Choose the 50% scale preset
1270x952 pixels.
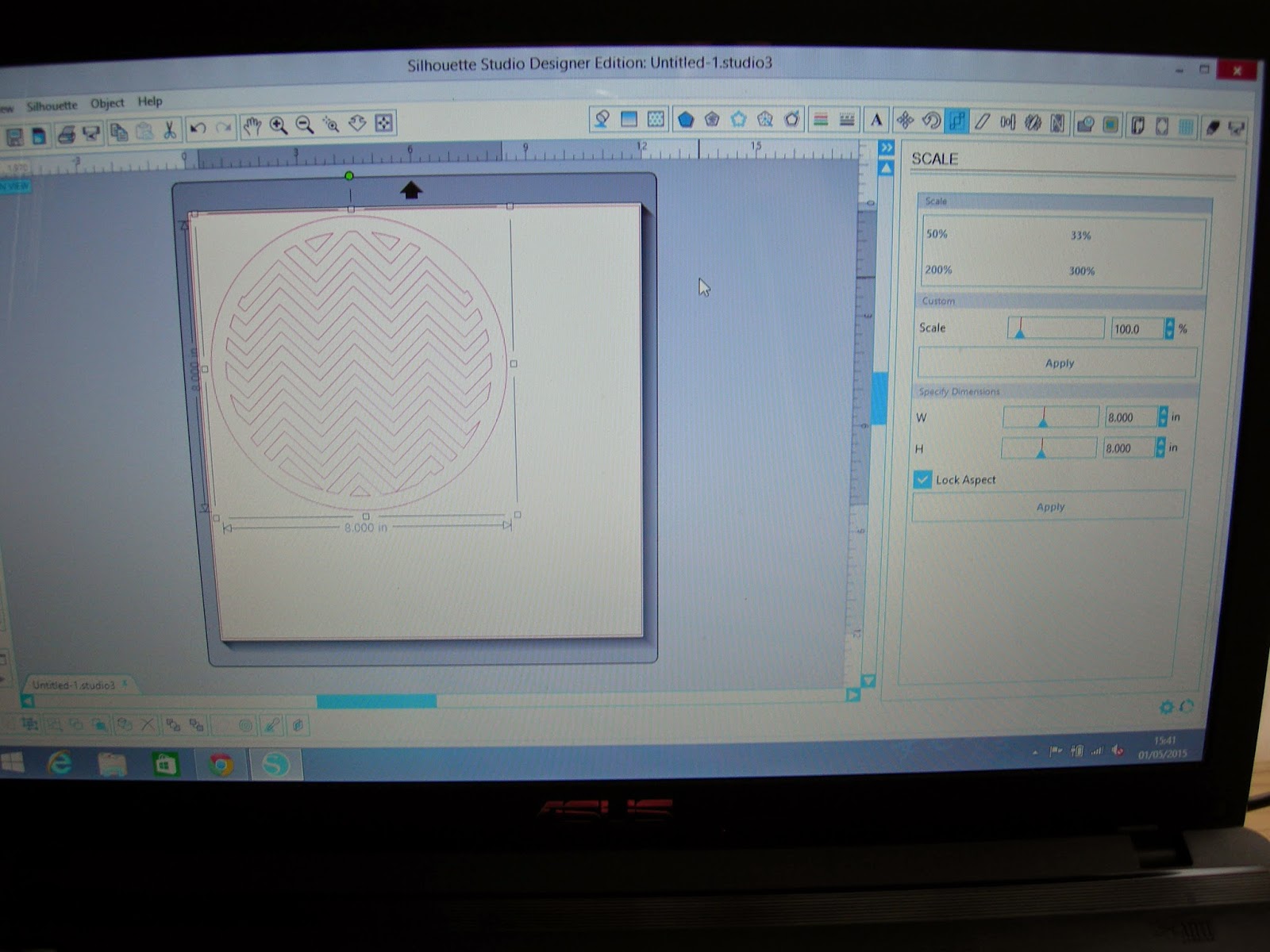[937, 234]
